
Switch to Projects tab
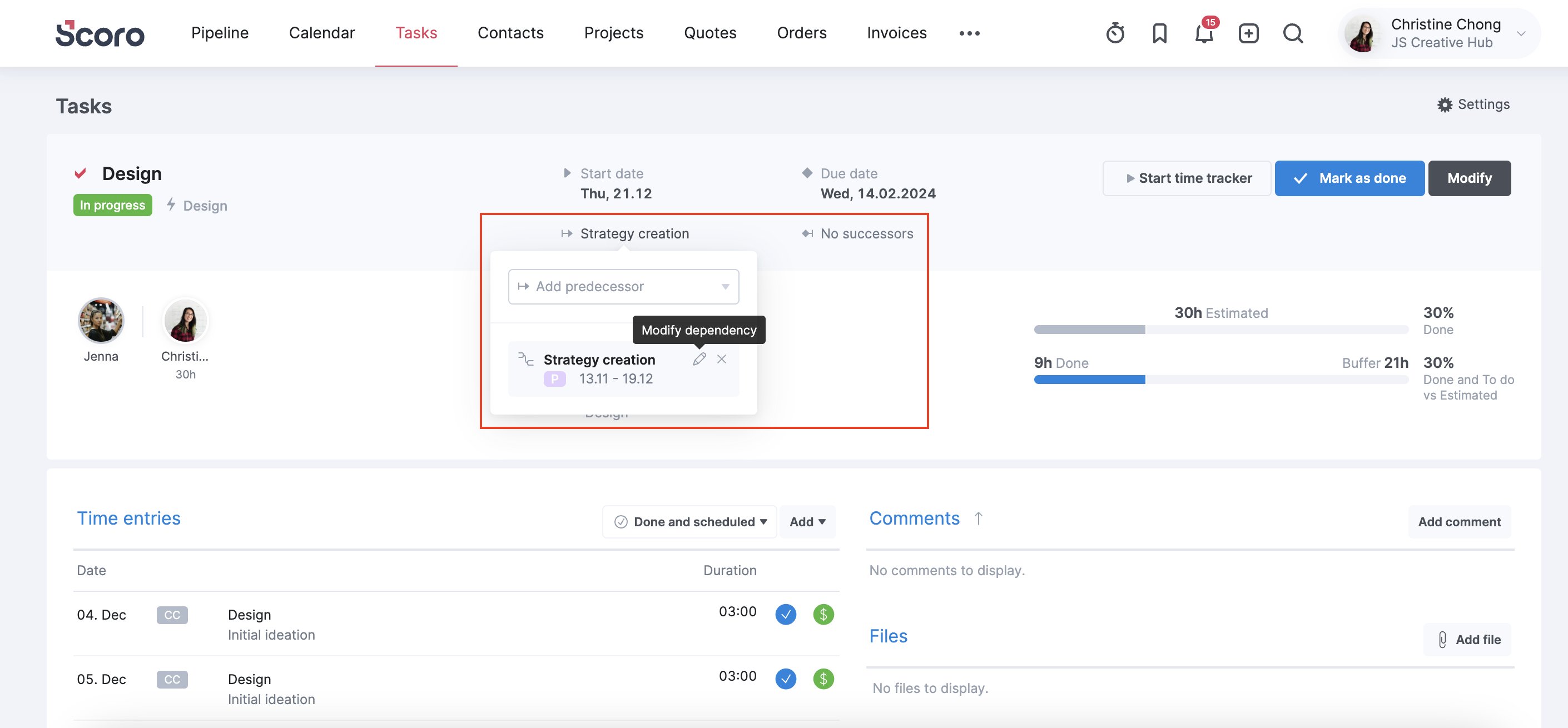click(613, 33)
